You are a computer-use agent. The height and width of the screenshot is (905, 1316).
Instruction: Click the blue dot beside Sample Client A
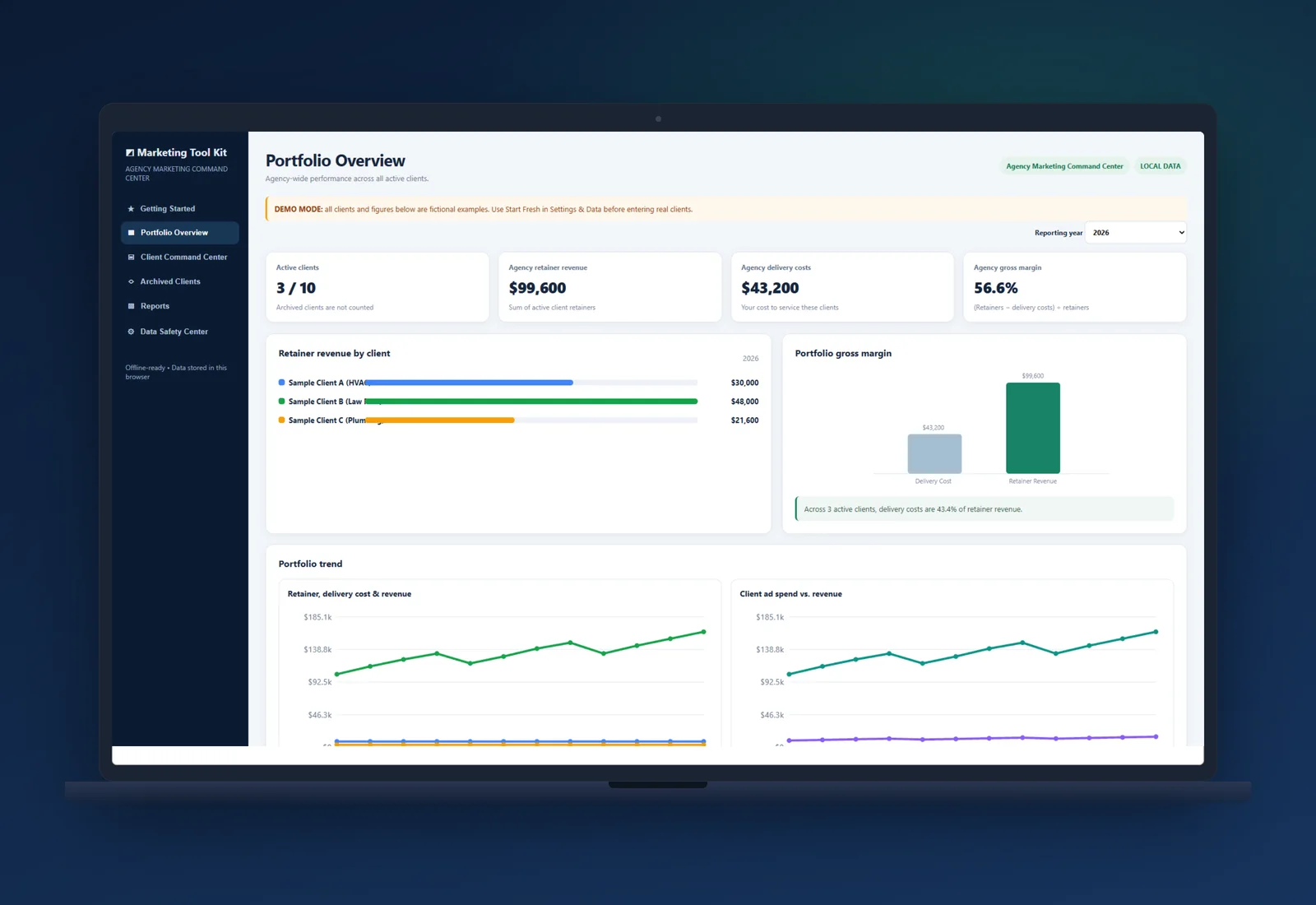[x=282, y=383]
